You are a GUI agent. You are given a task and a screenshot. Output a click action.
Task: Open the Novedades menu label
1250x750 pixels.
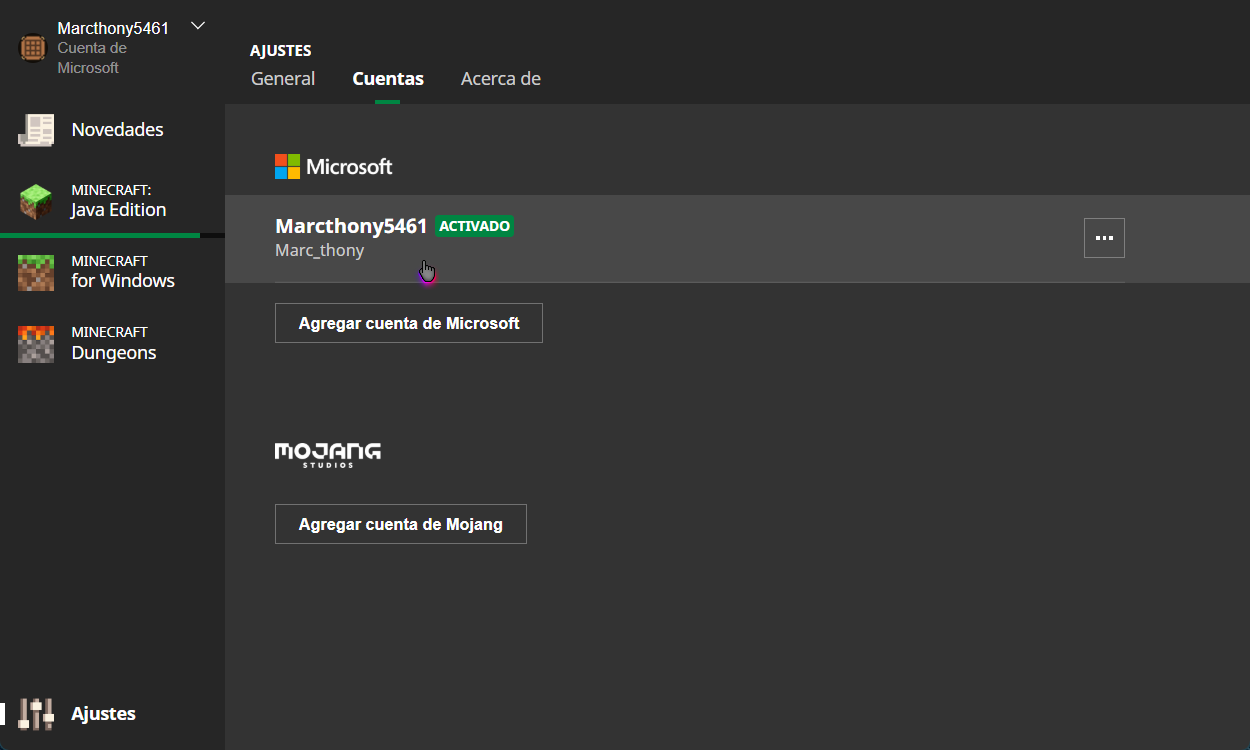(x=117, y=130)
